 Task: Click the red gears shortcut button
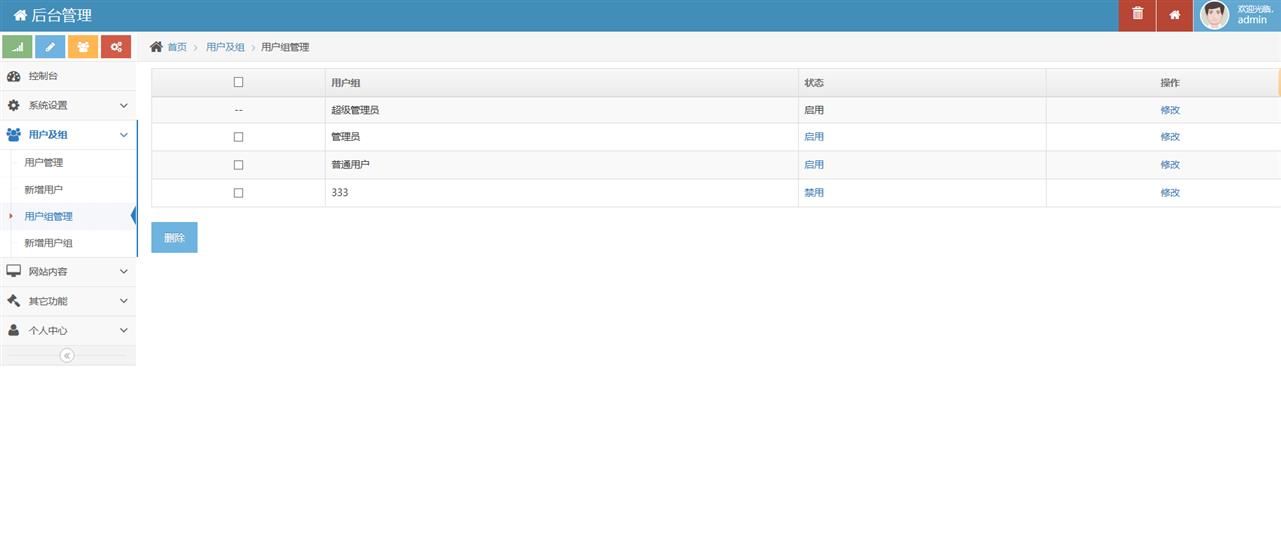pyautogui.click(x=116, y=47)
